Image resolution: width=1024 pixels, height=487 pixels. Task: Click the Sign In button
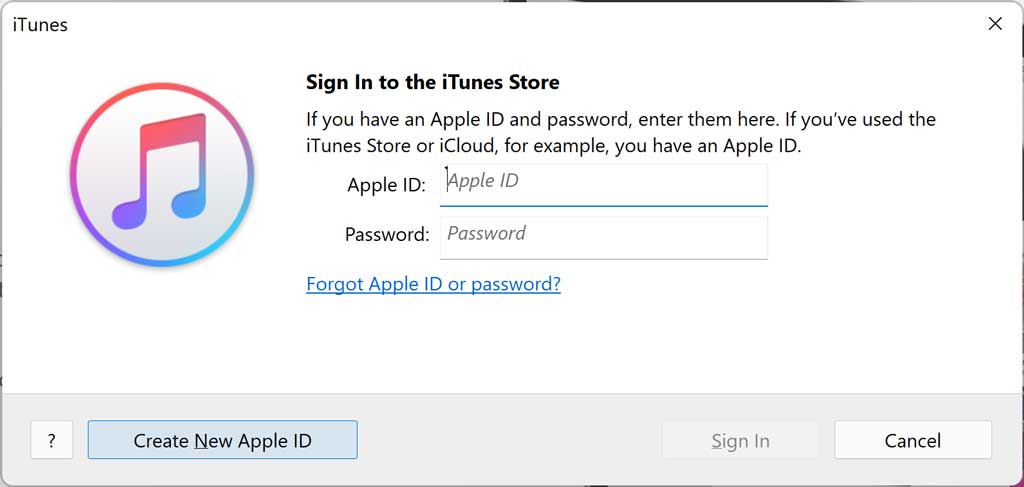coord(740,441)
